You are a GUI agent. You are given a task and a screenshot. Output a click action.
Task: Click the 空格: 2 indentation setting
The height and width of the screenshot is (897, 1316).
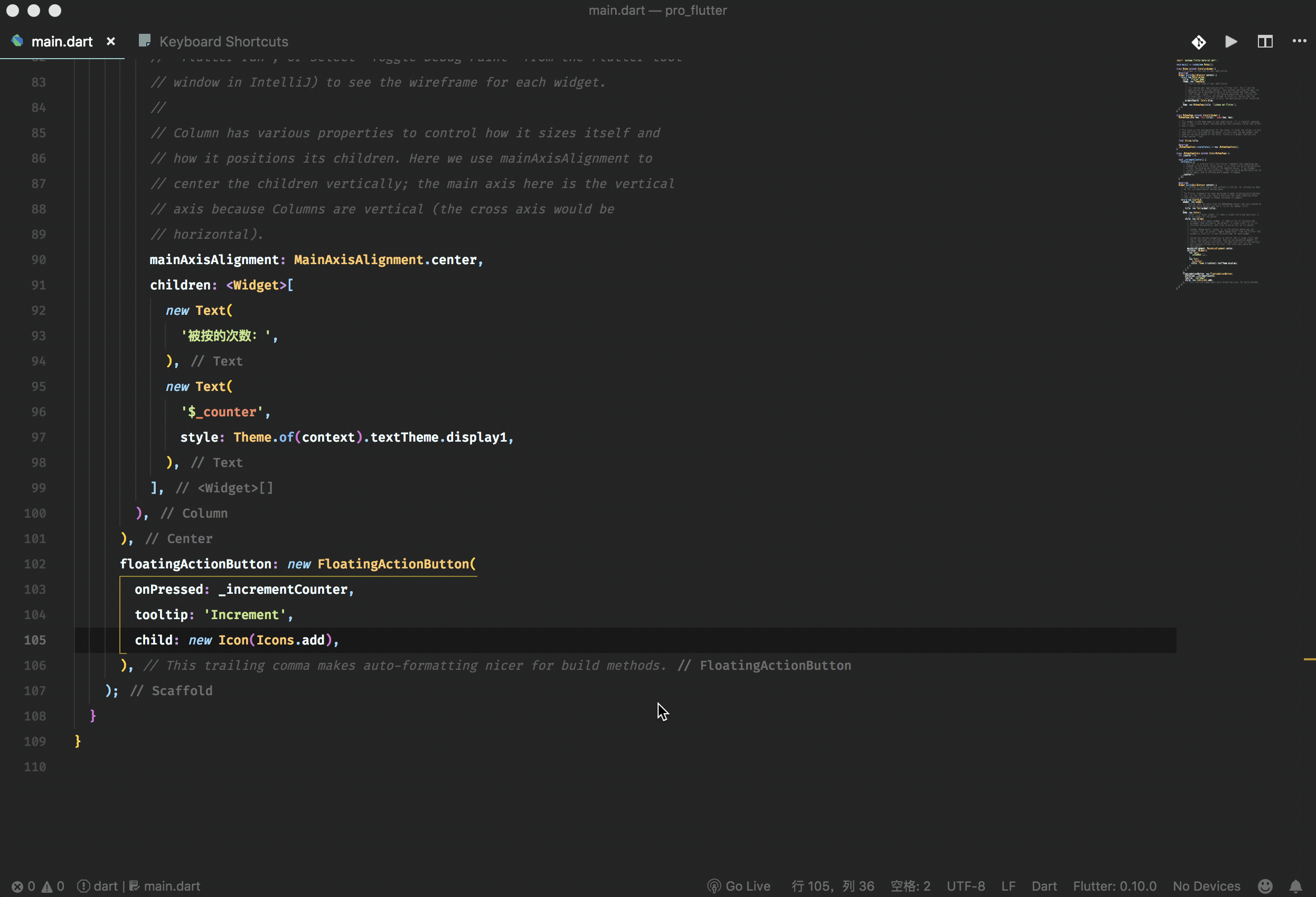[910, 886]
